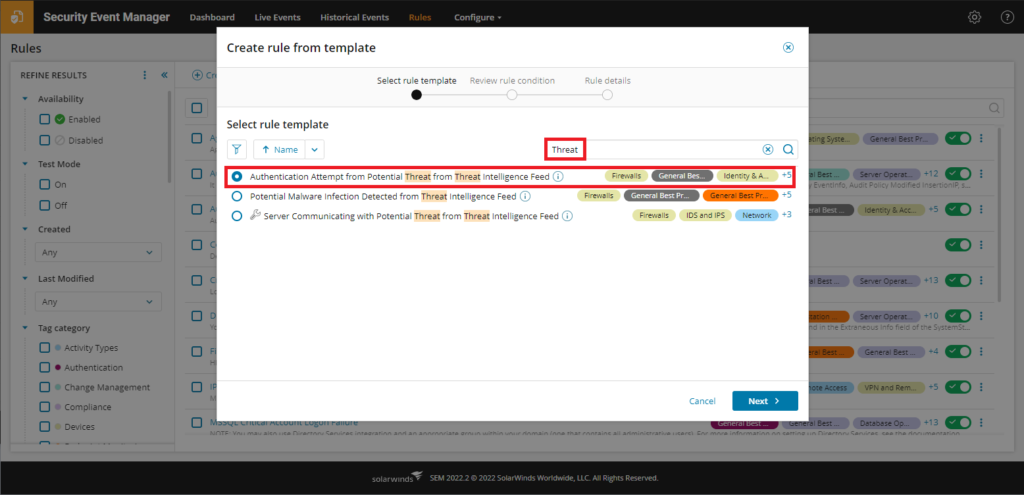Check the Activity Types tag checkbox
This screenshot has width=1024, height=495.
tap(45, 348)
